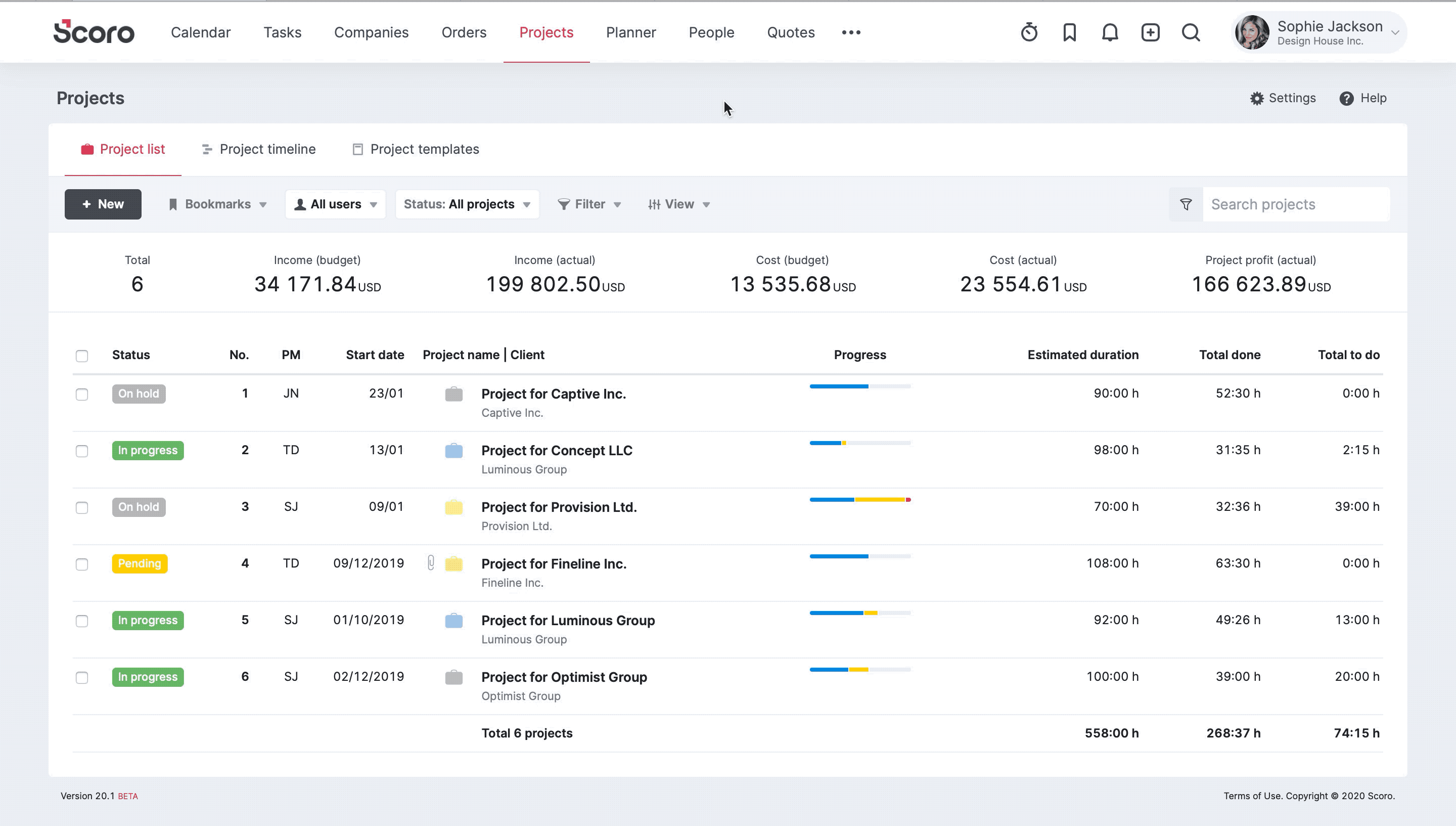
Task: Open the Planner menu
Action: (631, 32)
